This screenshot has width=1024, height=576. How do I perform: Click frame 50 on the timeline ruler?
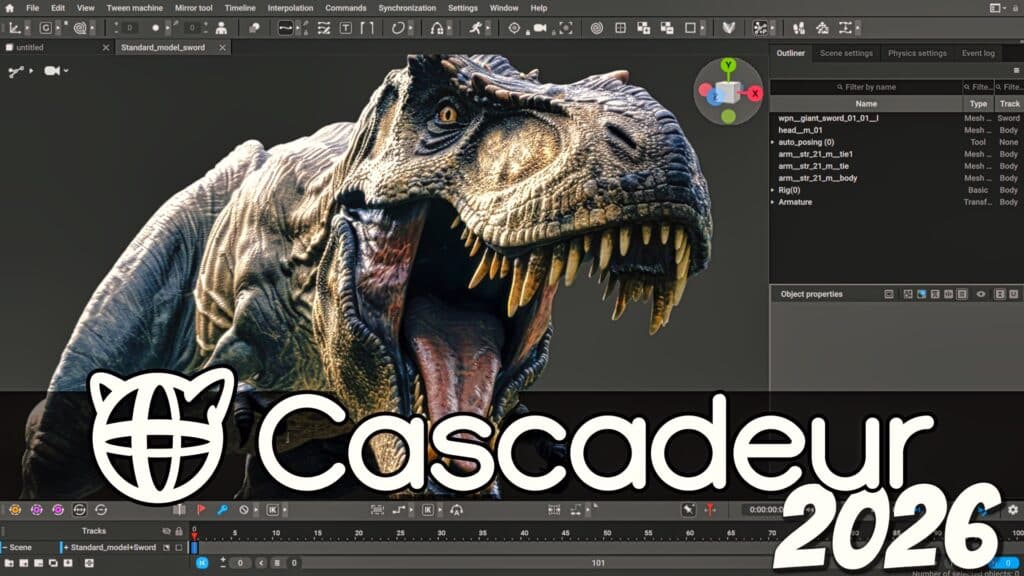point(607,533)
